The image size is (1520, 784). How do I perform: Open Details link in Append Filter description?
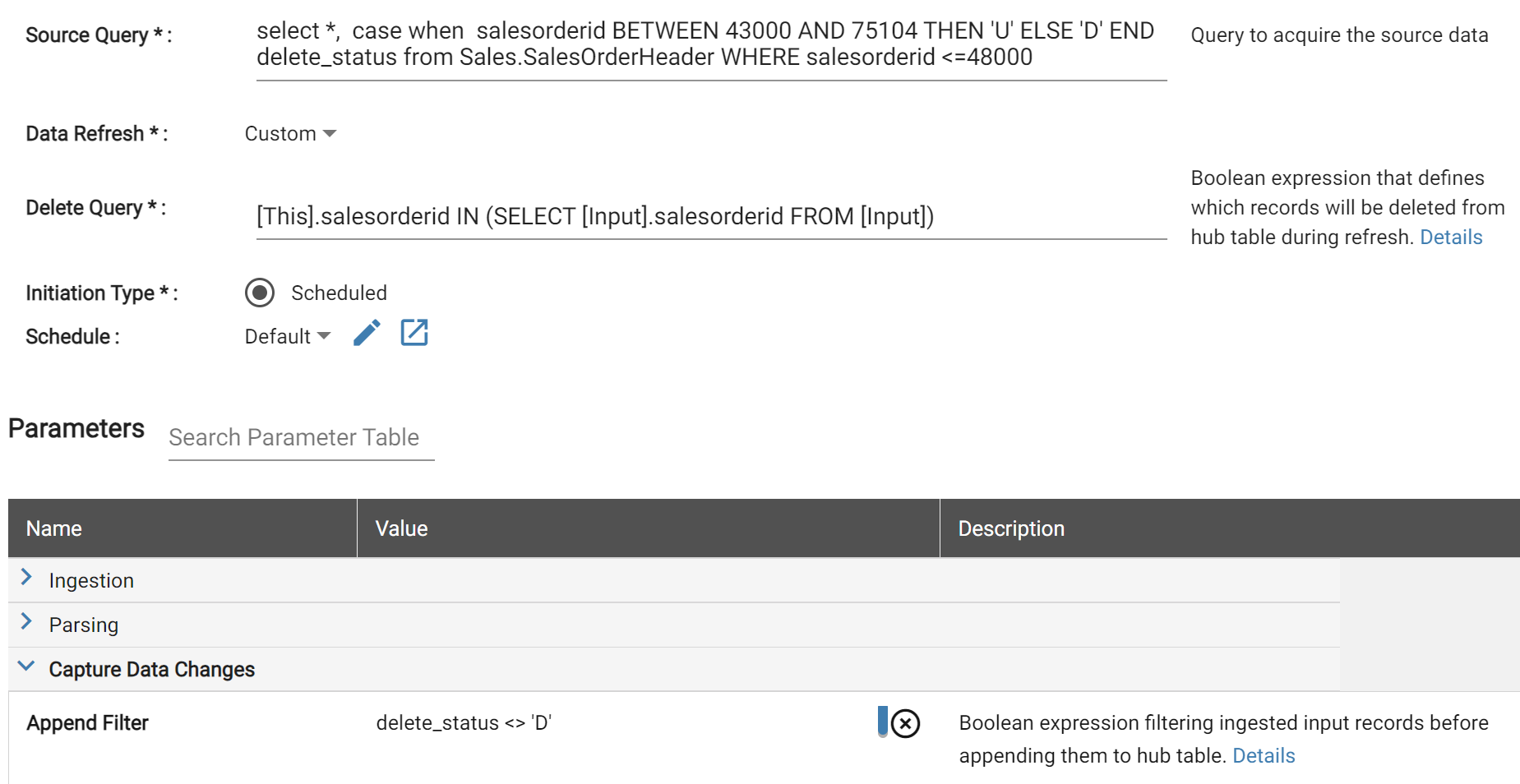[1264, 756]
